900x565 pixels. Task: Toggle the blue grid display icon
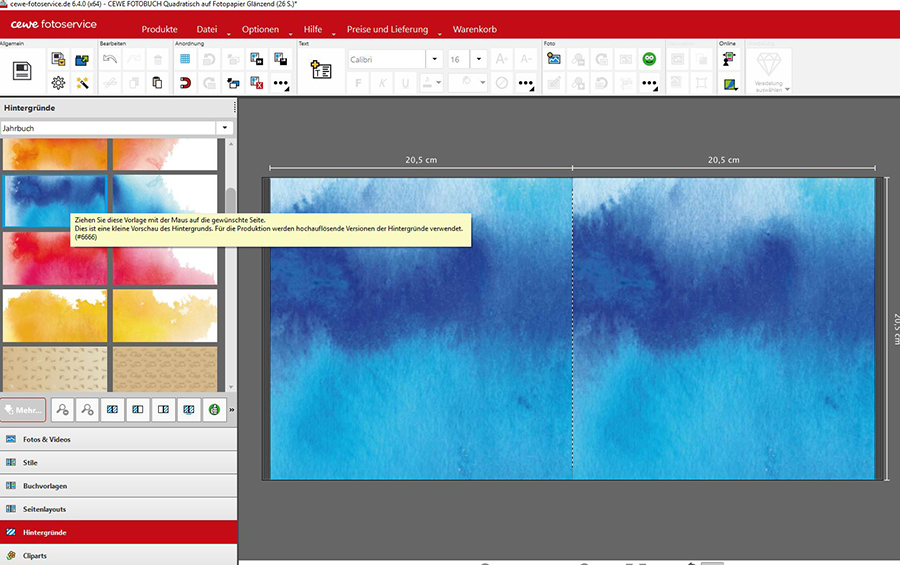[185, 59]
